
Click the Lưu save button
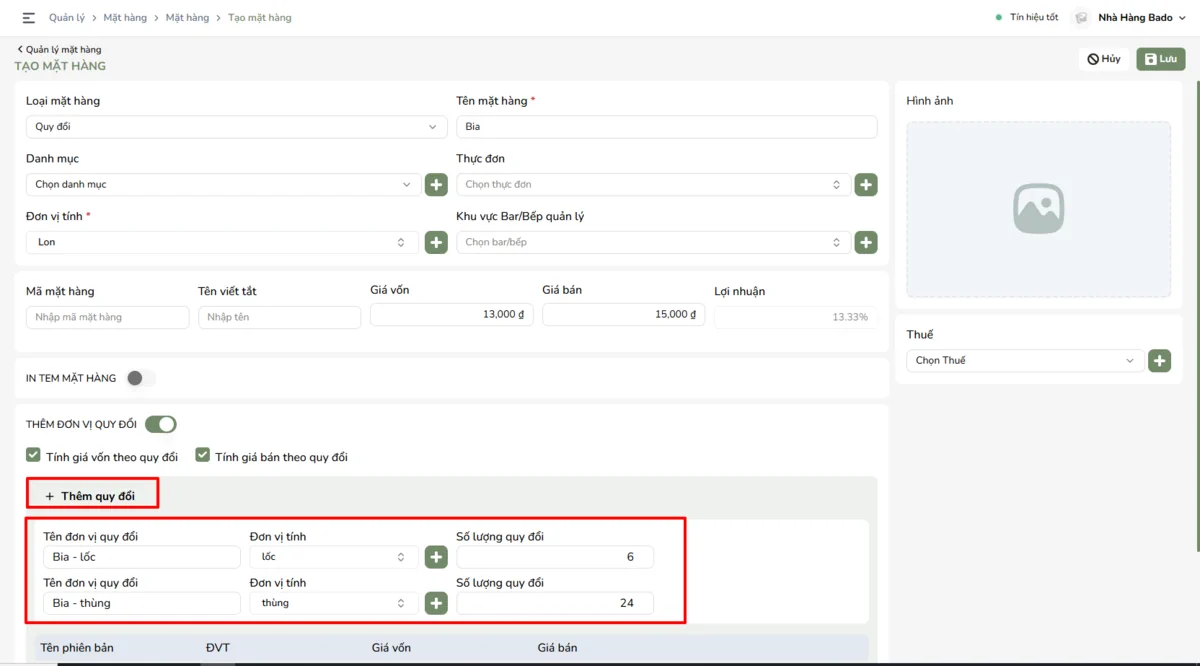[x=1161, y=59]
